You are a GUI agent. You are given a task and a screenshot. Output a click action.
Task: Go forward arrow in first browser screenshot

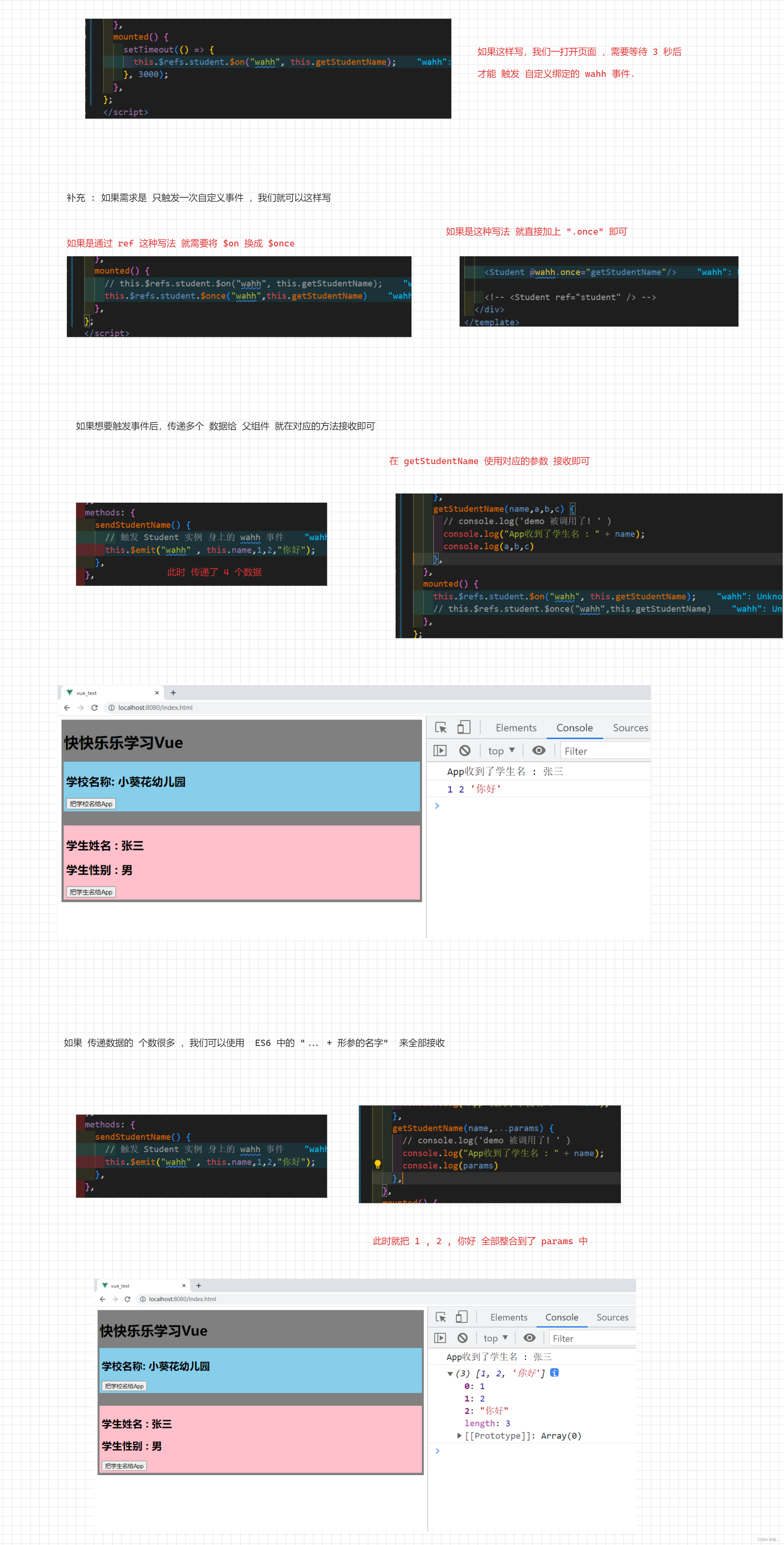coord(81,708)
